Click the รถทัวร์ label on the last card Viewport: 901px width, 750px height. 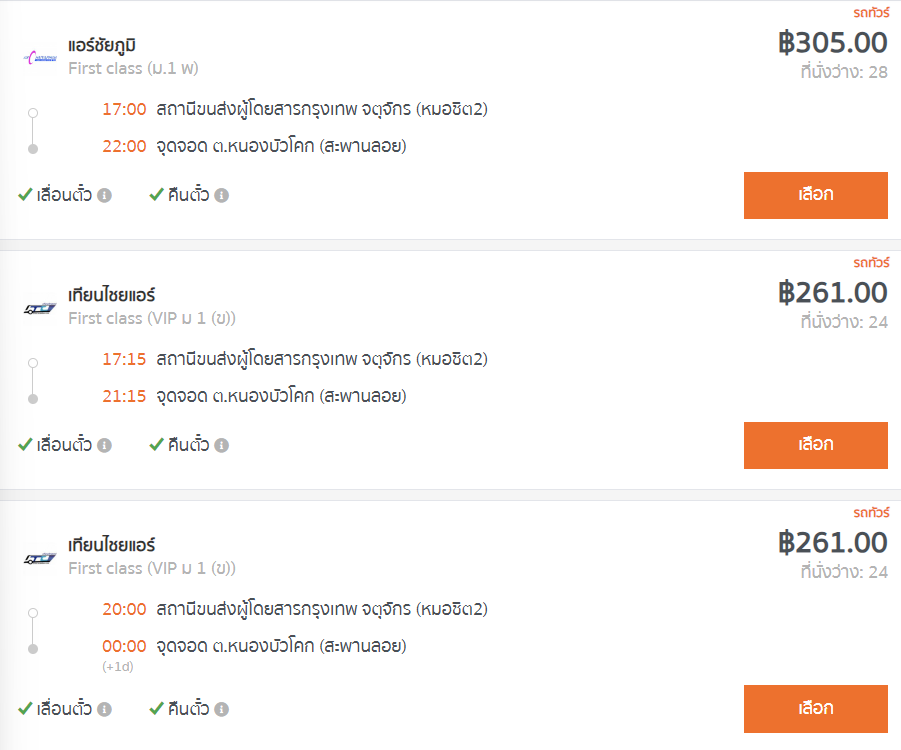[x=871, y=513]
